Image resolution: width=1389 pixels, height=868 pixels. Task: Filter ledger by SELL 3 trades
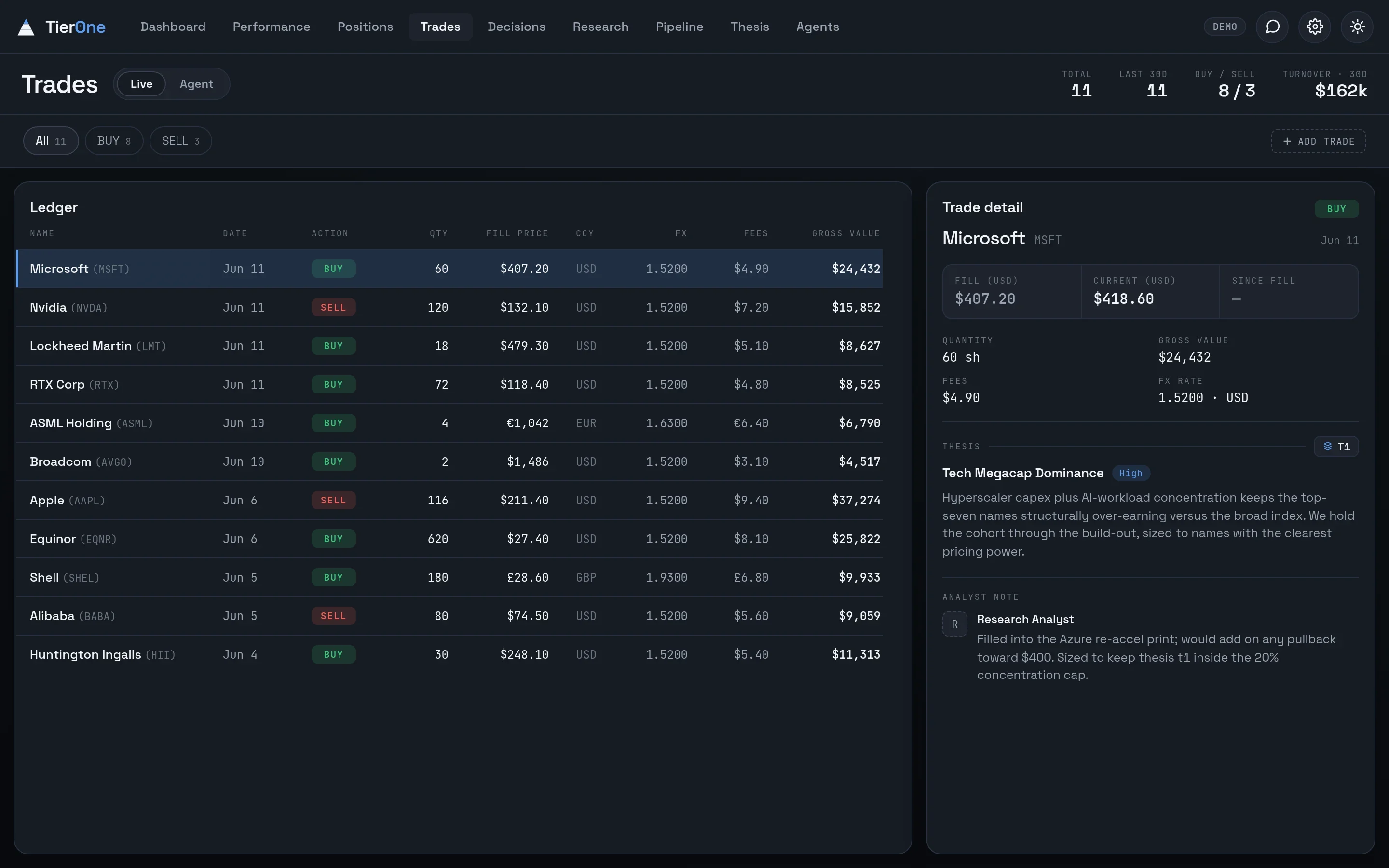pyautogui.click(x=181, y=141)
